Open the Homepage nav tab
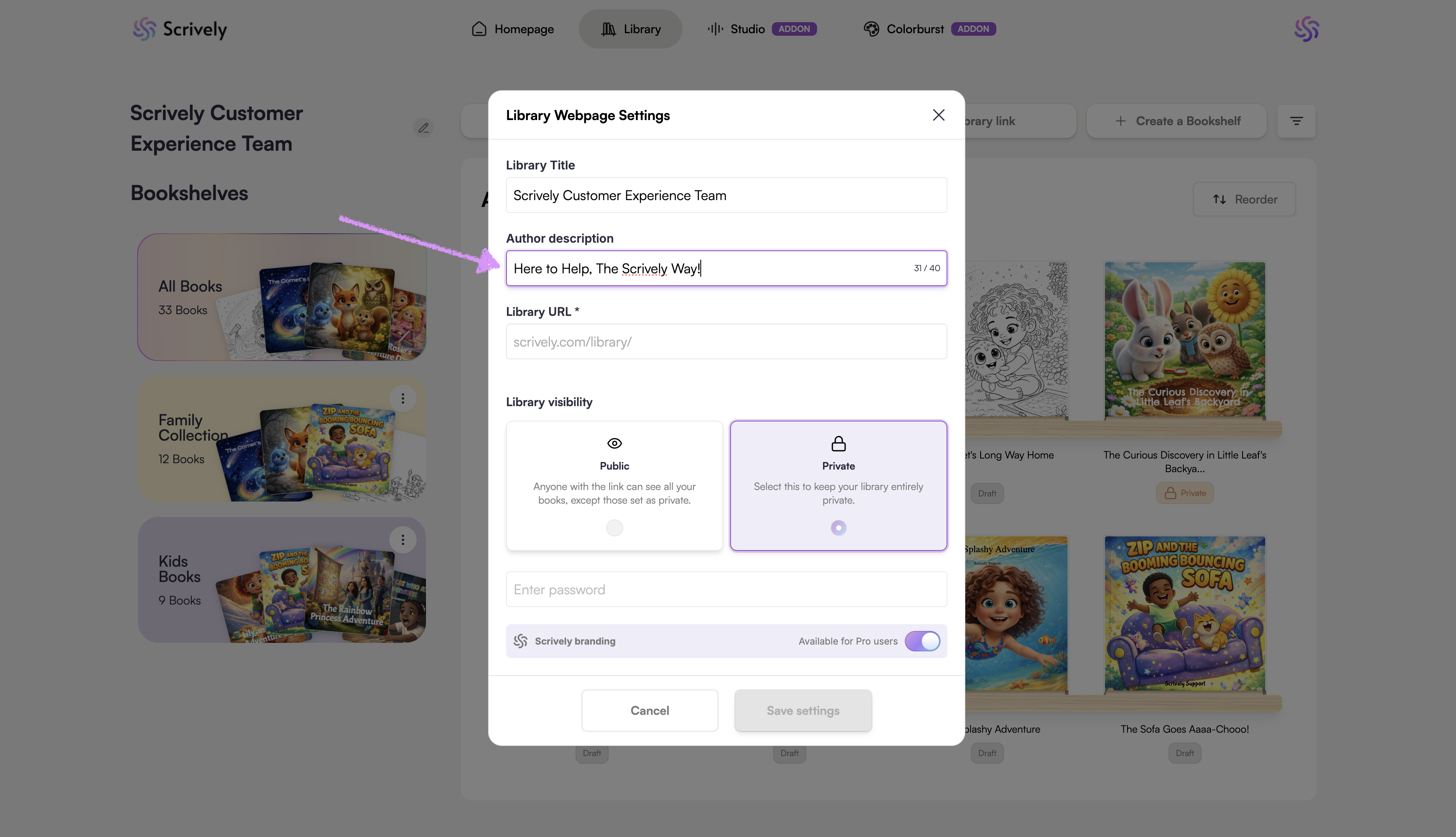Screen dimensions: 1456x837 (513, 29)
